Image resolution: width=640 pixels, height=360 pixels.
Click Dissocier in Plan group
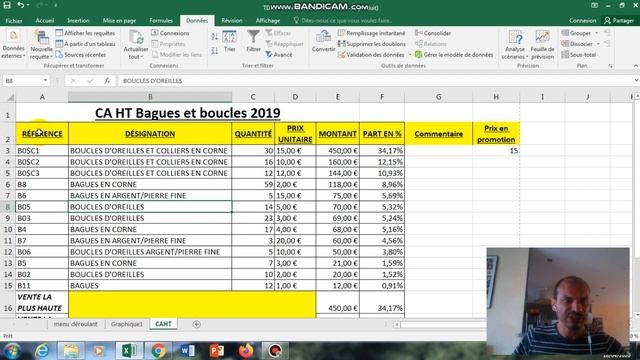[577, 44]
